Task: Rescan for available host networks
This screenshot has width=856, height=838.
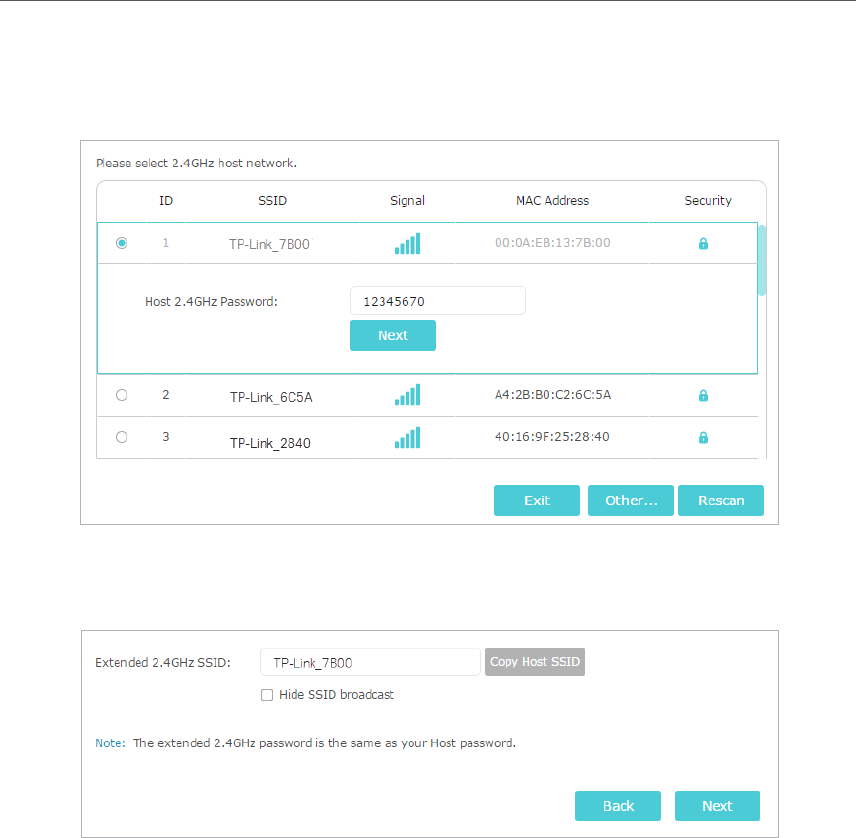Action: click(721, 500)
